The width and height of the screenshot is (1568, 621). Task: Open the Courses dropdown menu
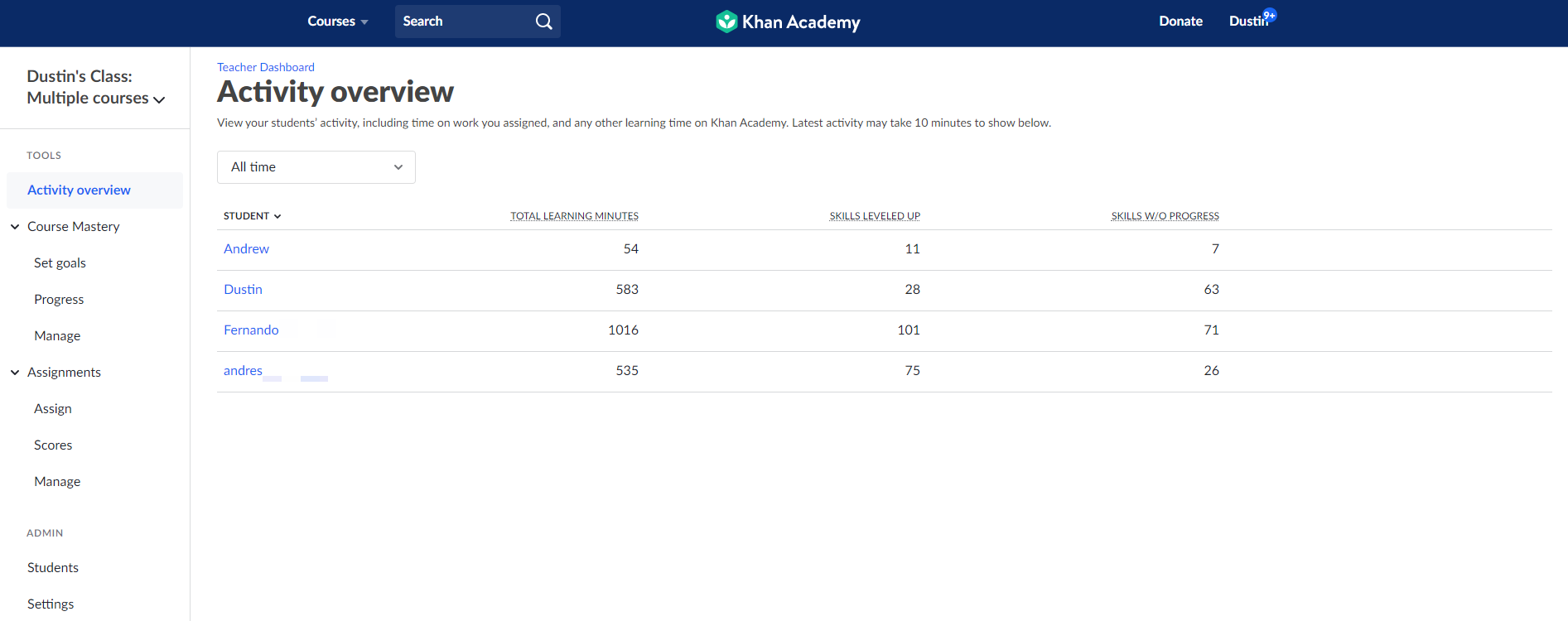click(x=337, y=22)
